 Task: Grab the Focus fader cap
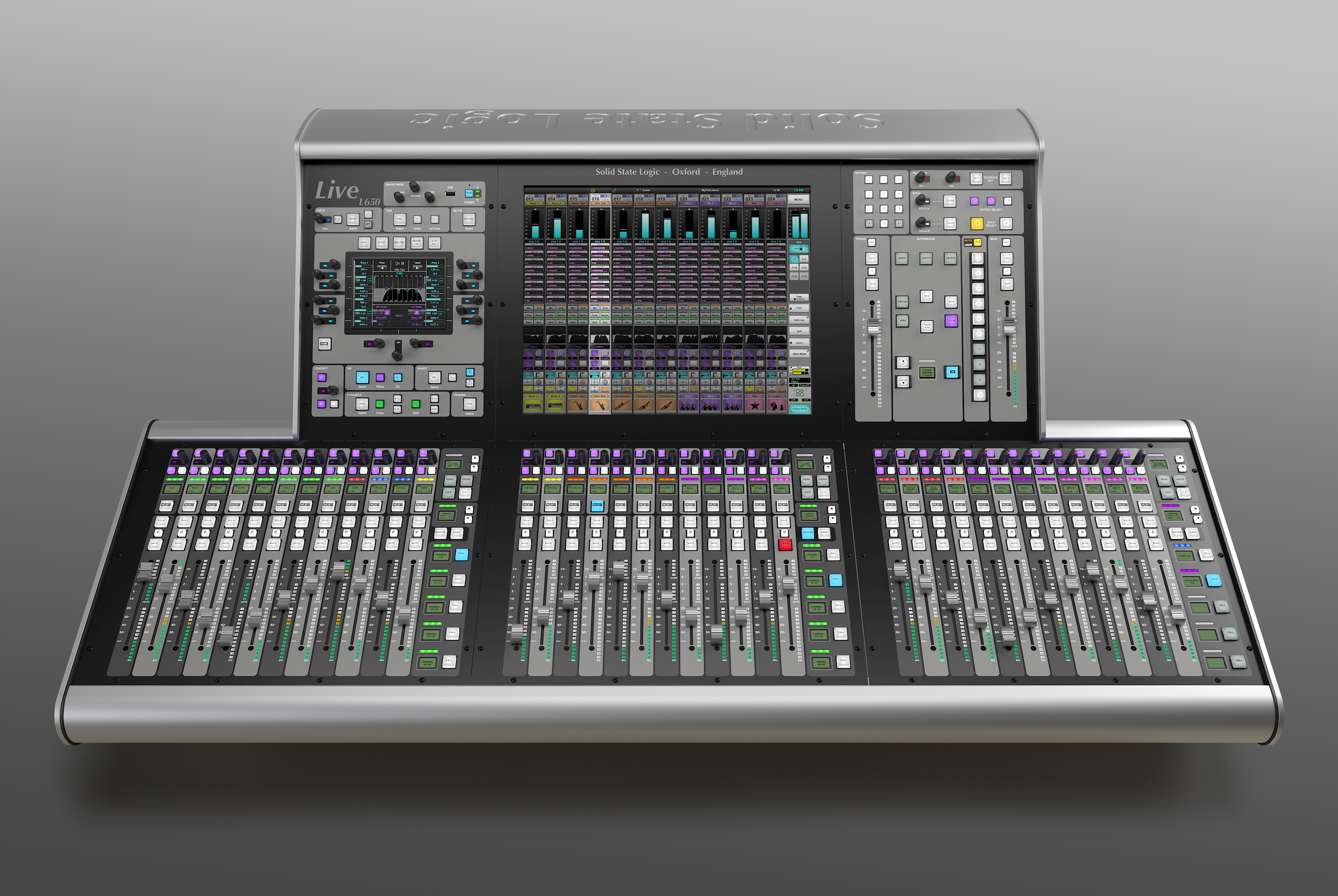[x=873, y=327]
